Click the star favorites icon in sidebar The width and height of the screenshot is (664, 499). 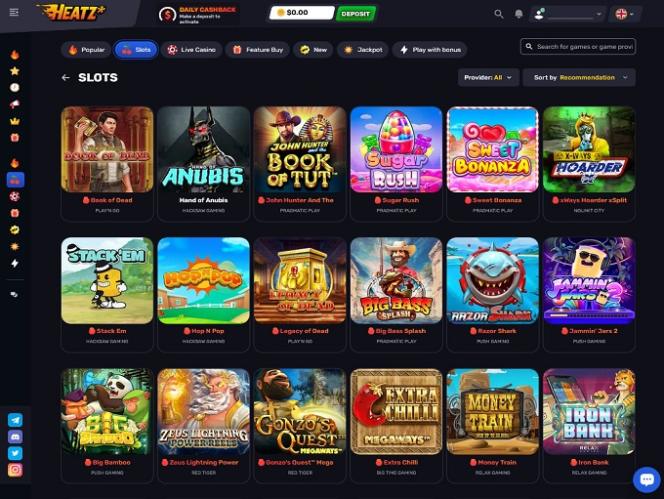point(15,71)
